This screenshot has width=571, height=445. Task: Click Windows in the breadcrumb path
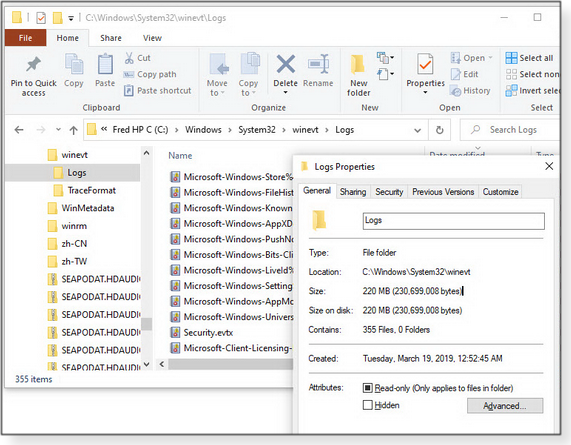(203, 130)
